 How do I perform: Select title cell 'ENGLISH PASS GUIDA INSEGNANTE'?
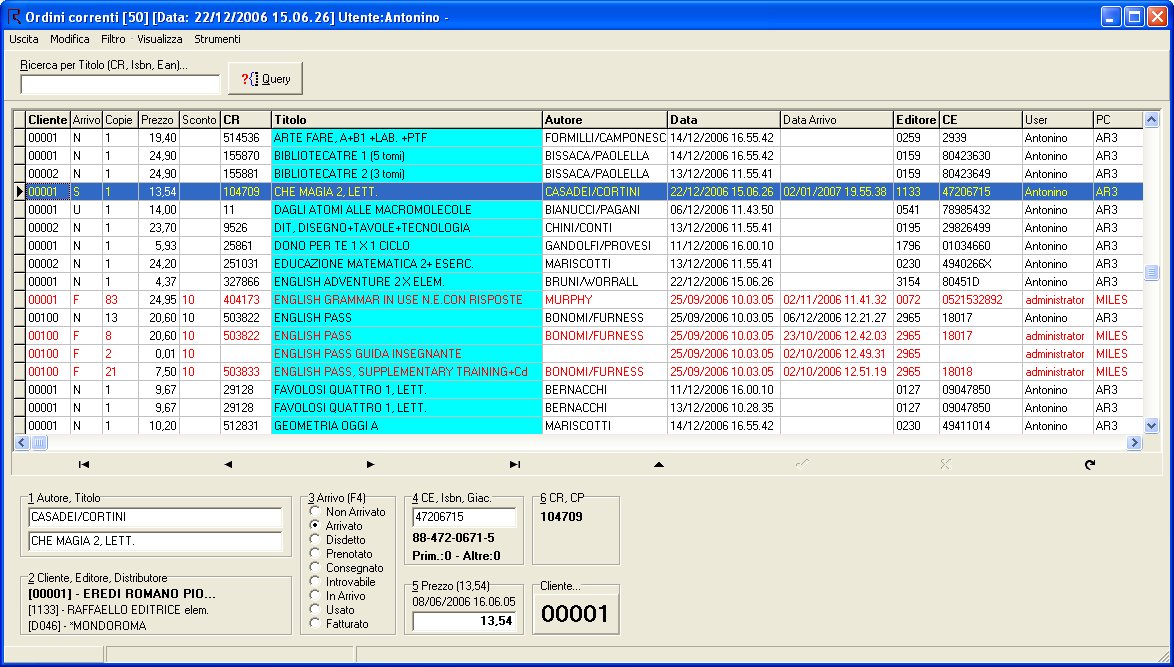[407, 353]
